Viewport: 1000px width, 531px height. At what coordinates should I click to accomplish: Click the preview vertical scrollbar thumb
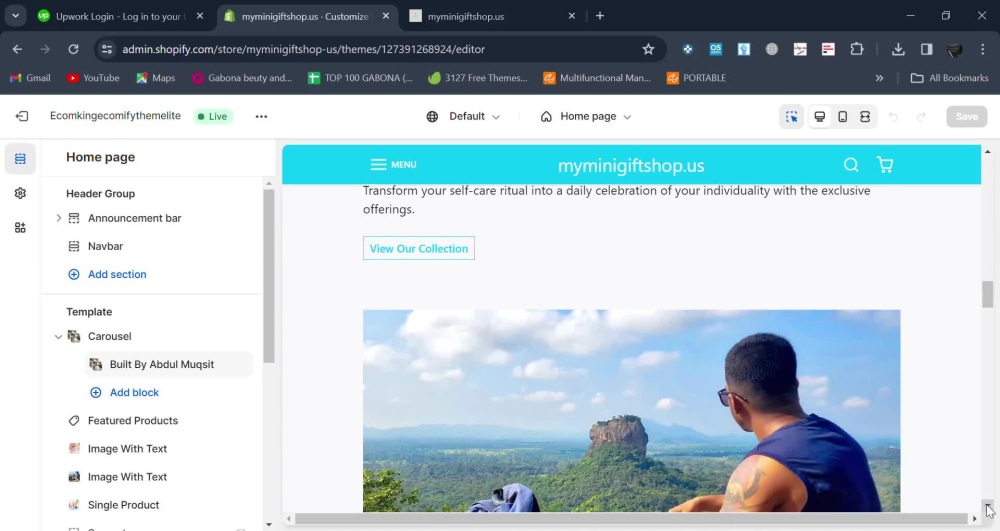(987, 295)
